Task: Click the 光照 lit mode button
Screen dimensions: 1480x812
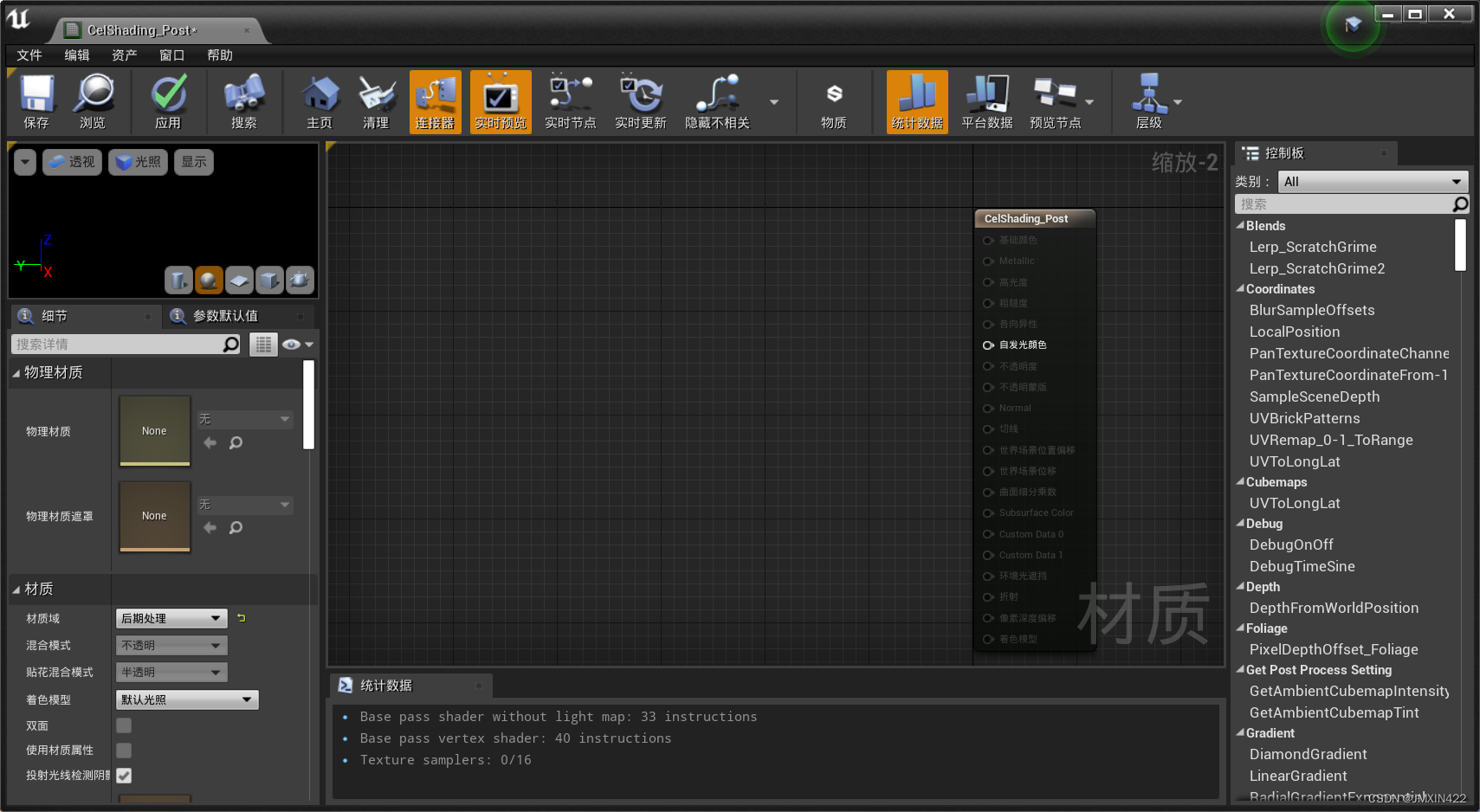Action: click(138, 162)
